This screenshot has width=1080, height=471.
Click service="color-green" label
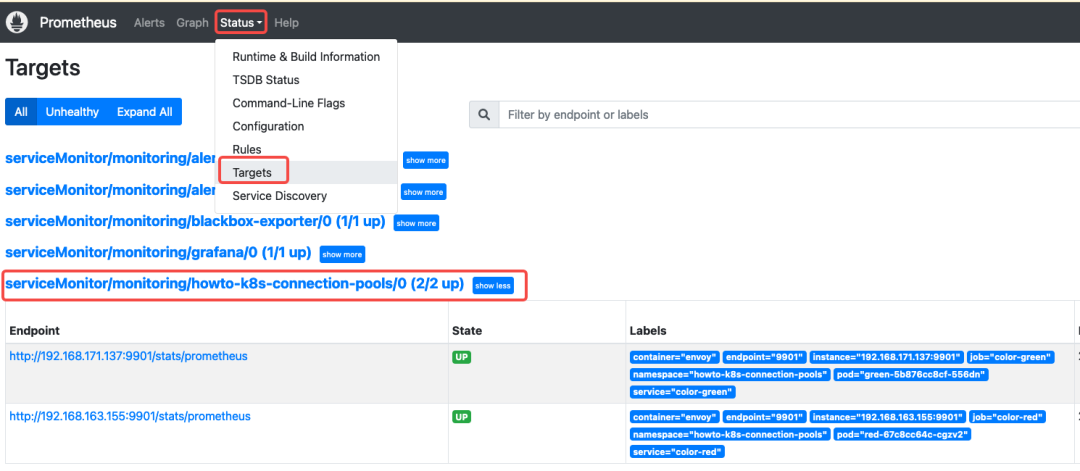tap(683, 392)
